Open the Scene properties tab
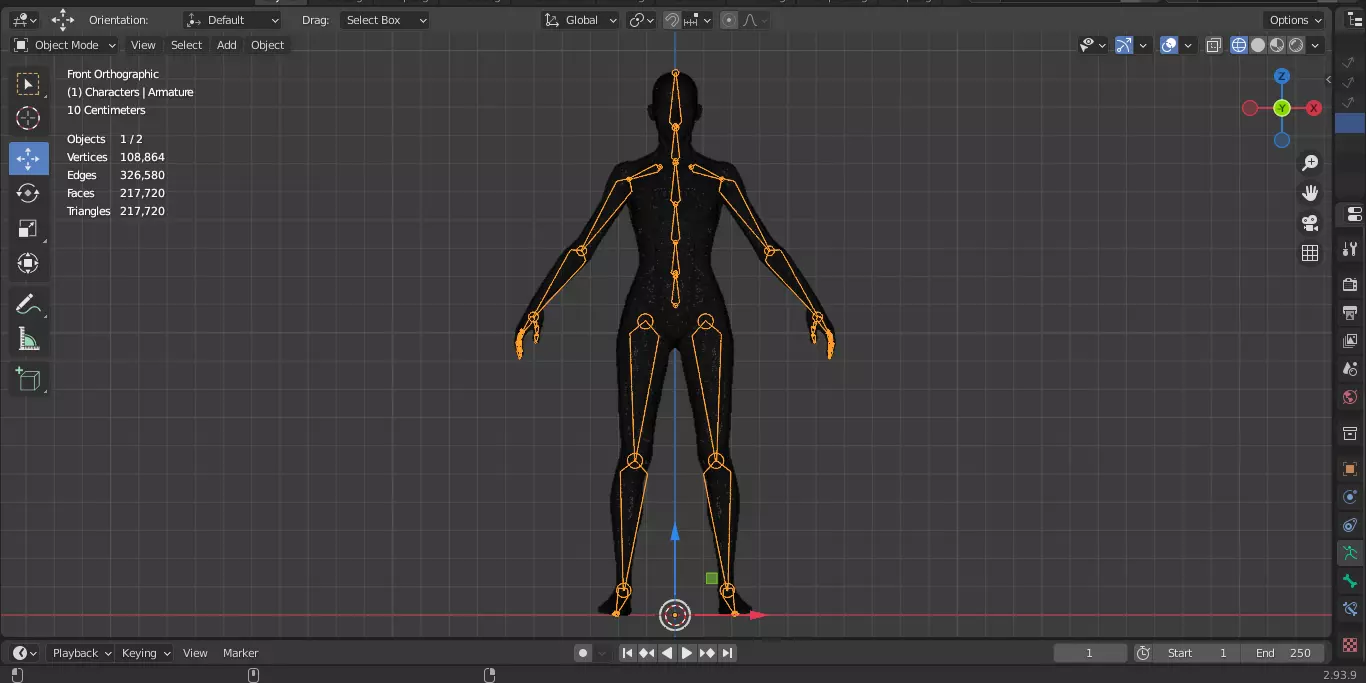 (x=1350, y=369)
